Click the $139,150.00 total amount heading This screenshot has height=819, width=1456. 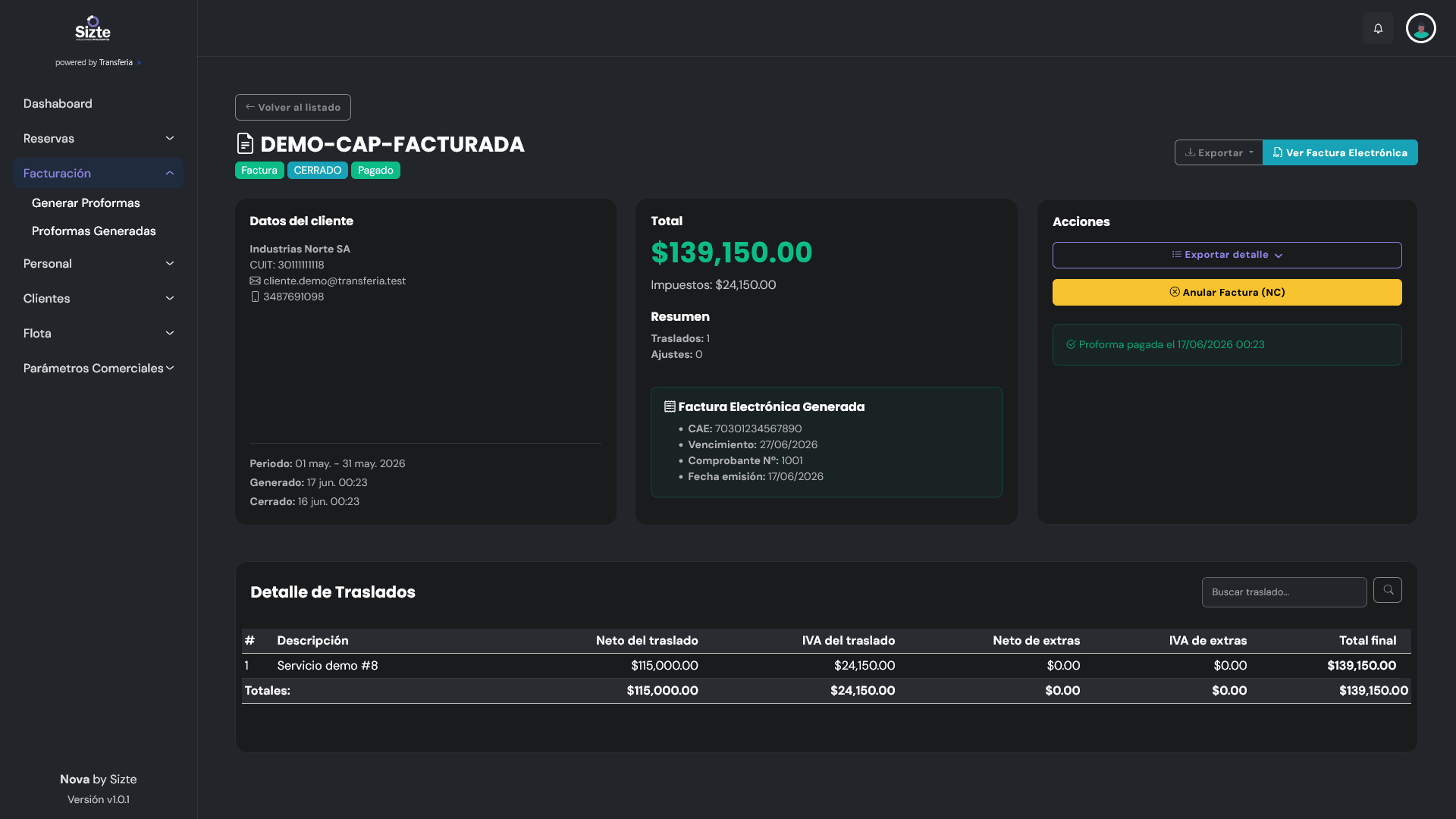(731, 252)
